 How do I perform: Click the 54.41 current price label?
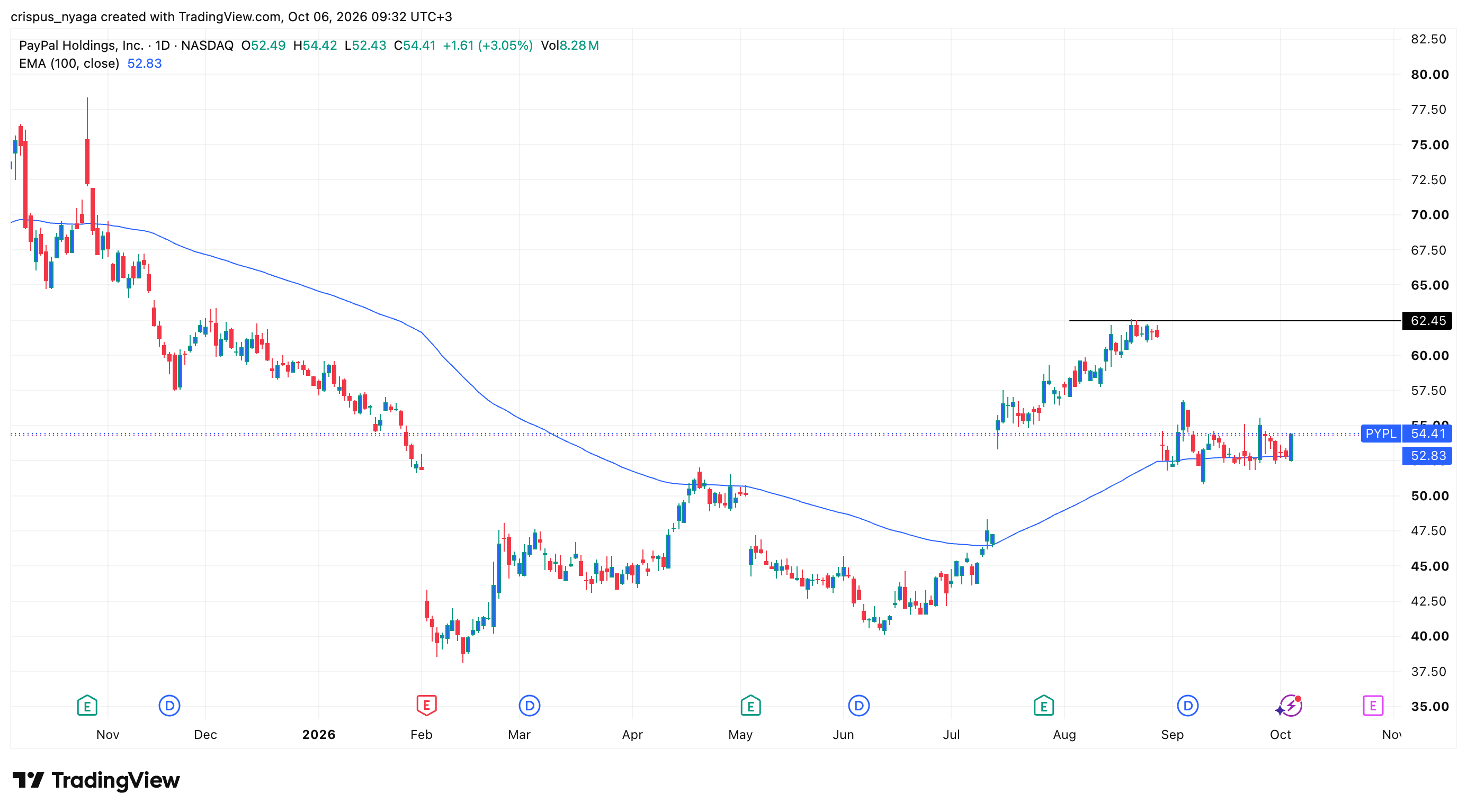click(1427, 433)
